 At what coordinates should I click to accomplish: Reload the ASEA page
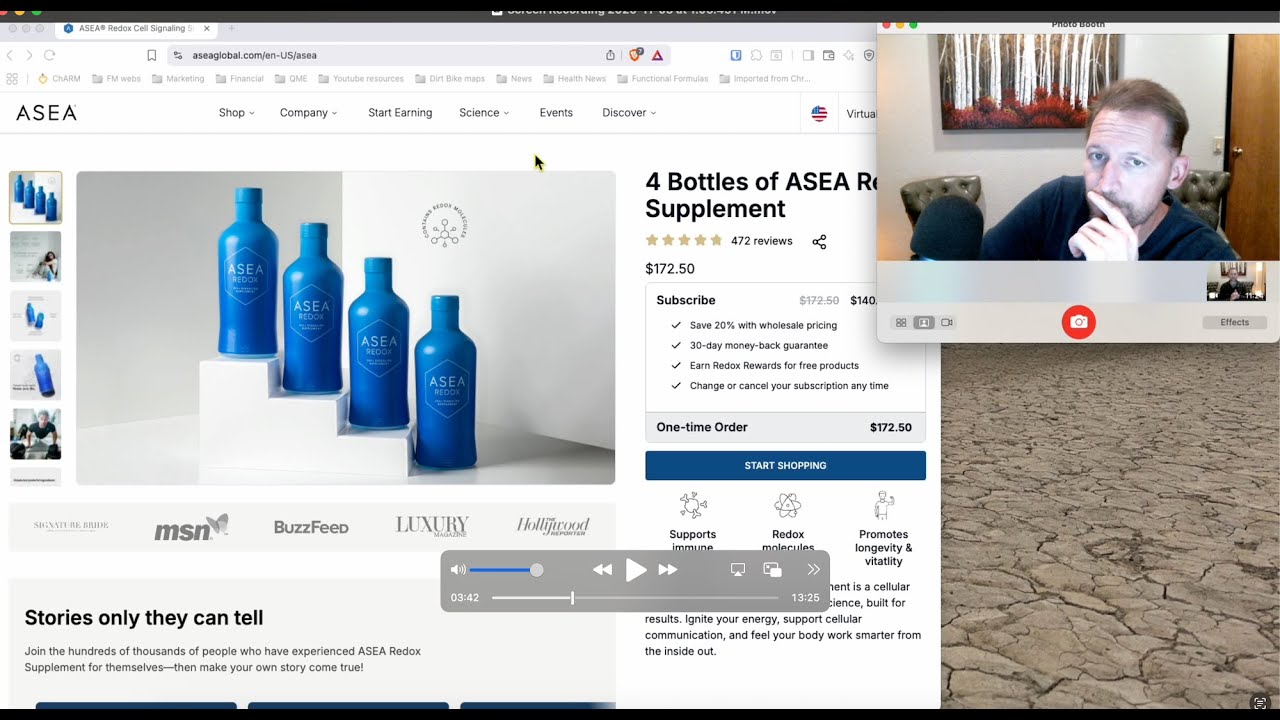coord(49,55)
